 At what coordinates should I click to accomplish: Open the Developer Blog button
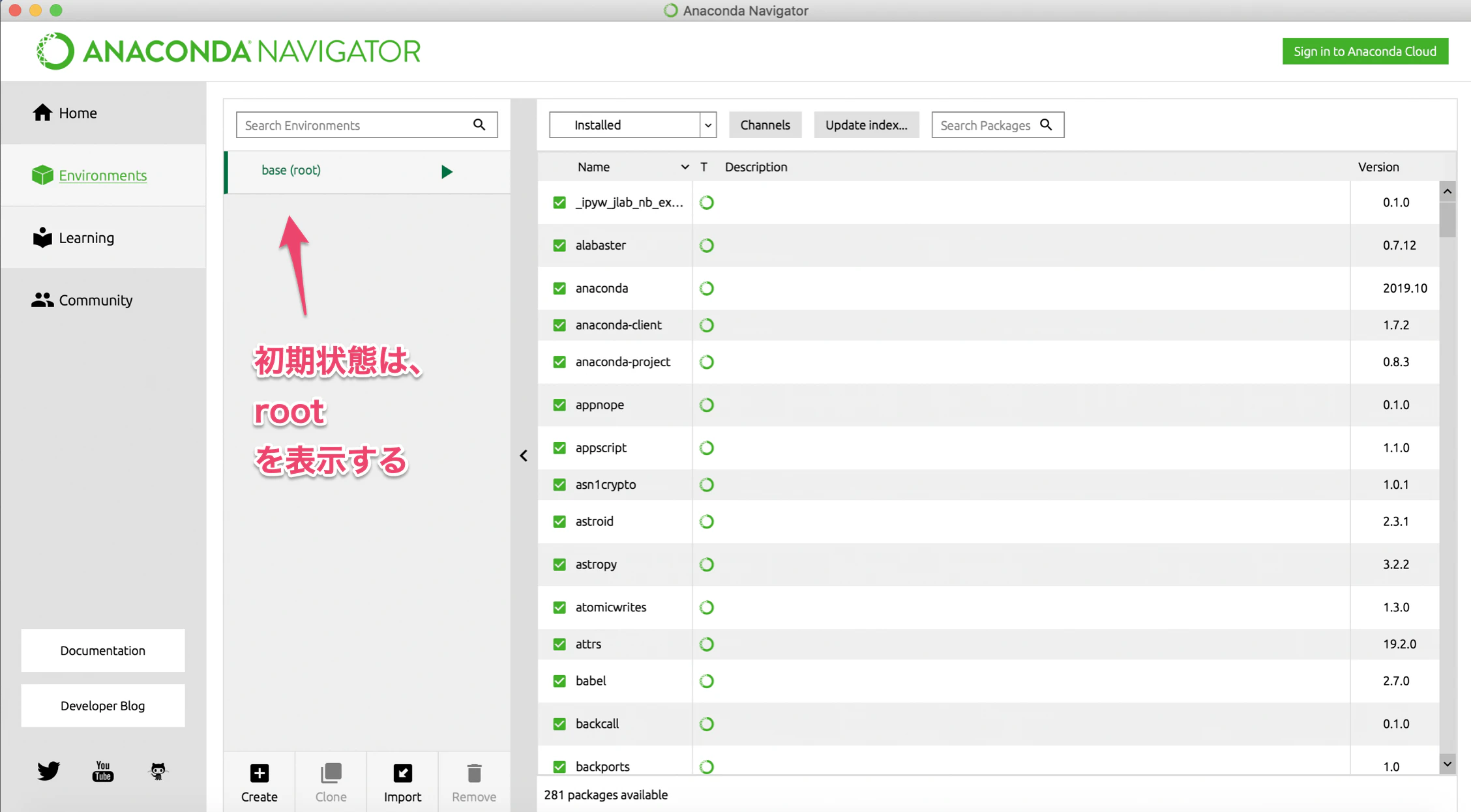coord(103,706)
